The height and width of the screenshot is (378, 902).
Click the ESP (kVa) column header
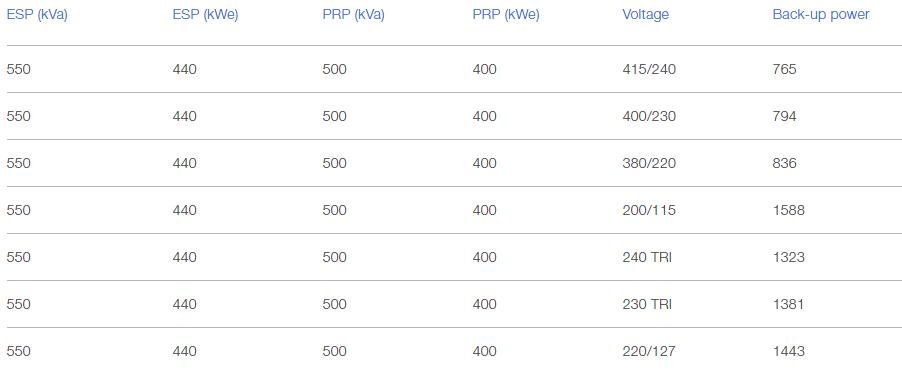37,15
